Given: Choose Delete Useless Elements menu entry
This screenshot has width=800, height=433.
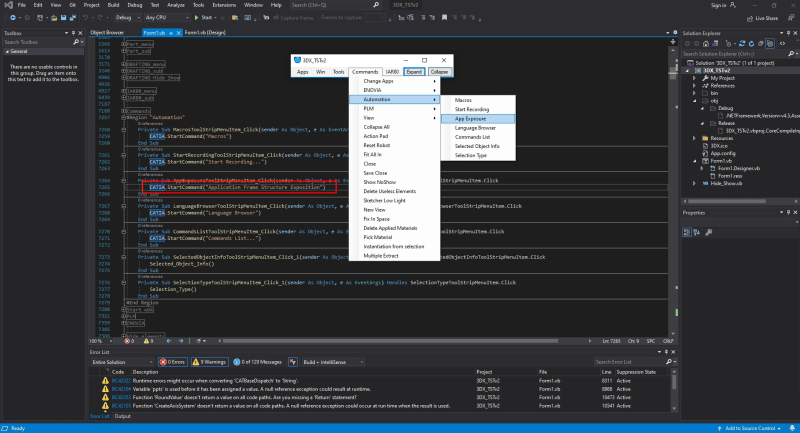Looking at the screenshot, I should tap(394, 191).
